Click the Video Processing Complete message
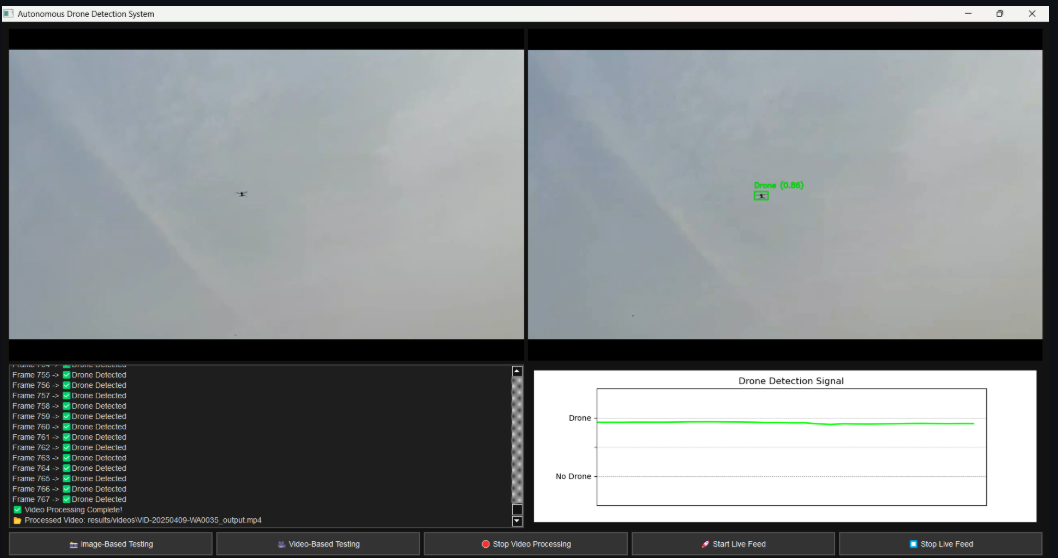Viewport: 1058px width, 558px height. pos(73,510)
